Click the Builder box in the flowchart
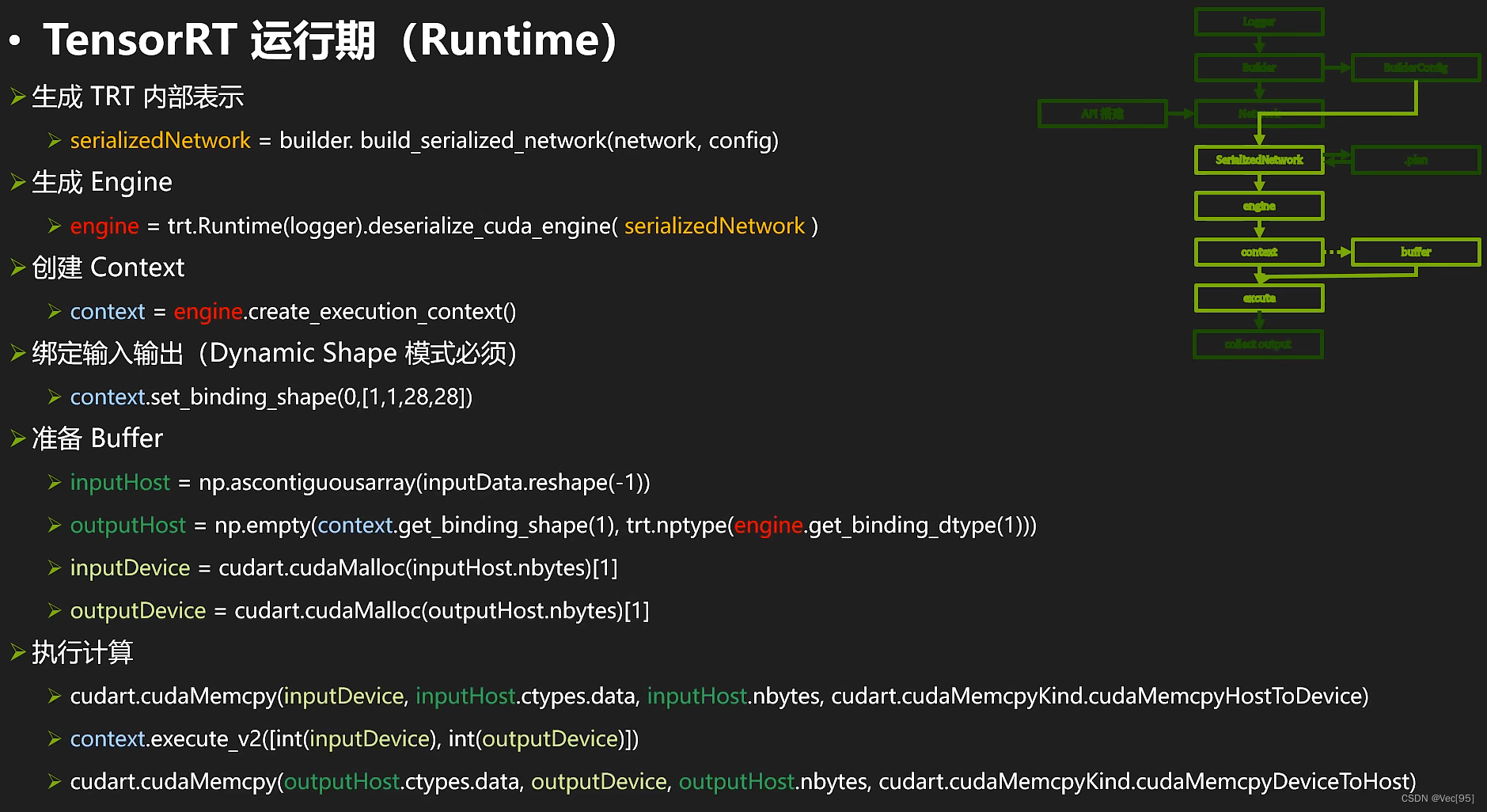1487x812 pixels. (x=1259, y=68)
